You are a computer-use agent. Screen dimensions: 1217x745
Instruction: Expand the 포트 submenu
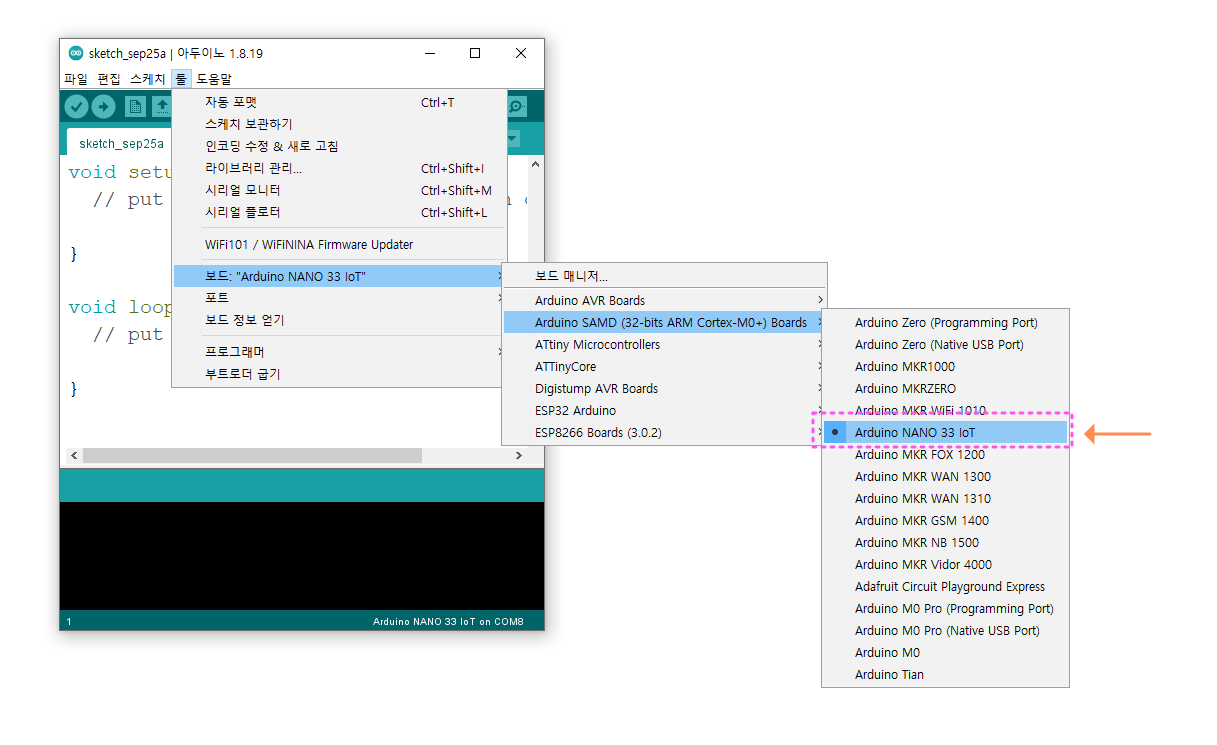(x=340, y=298)
